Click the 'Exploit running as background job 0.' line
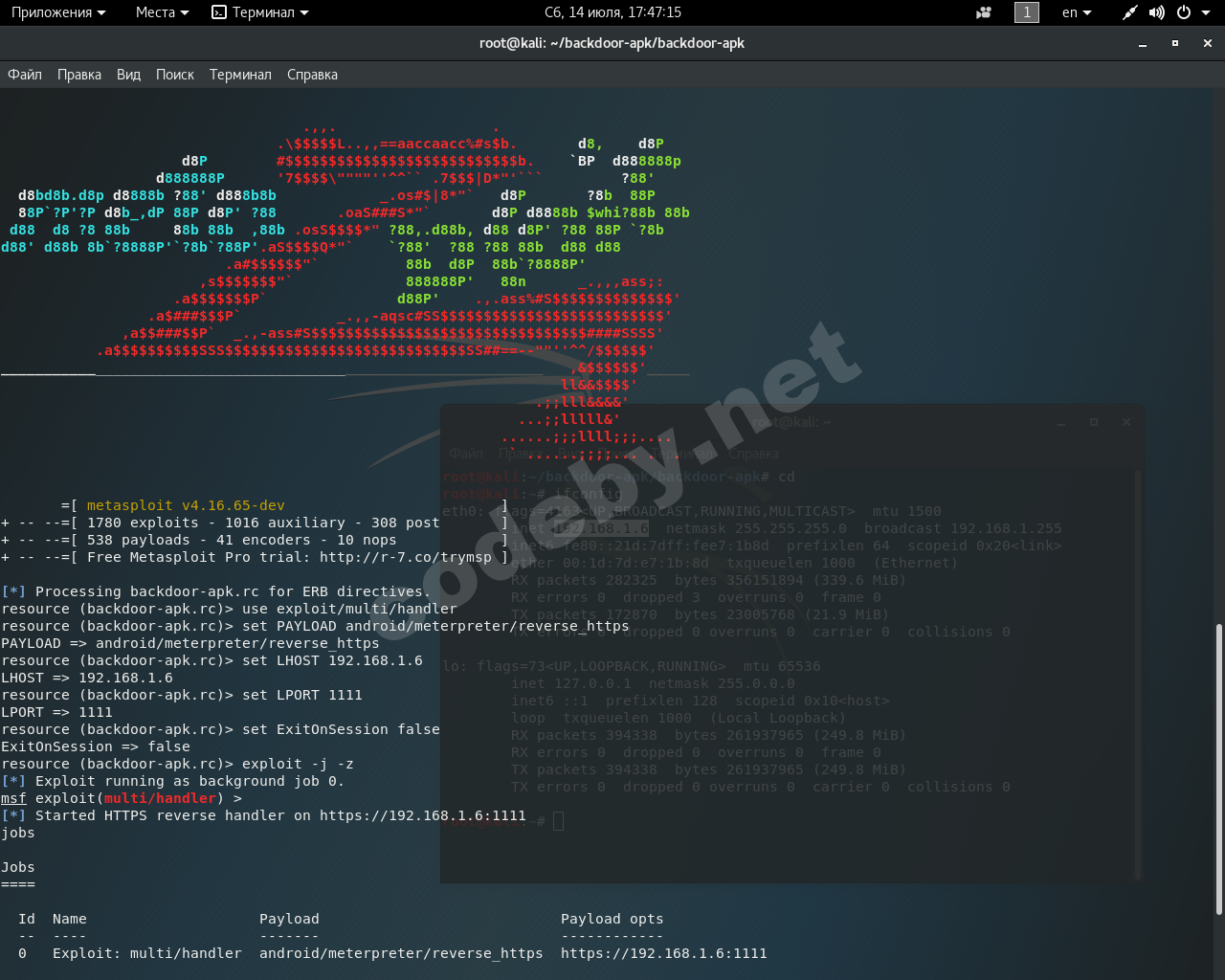This screenshot has height=980, width=1225. [x=173, y=781]
